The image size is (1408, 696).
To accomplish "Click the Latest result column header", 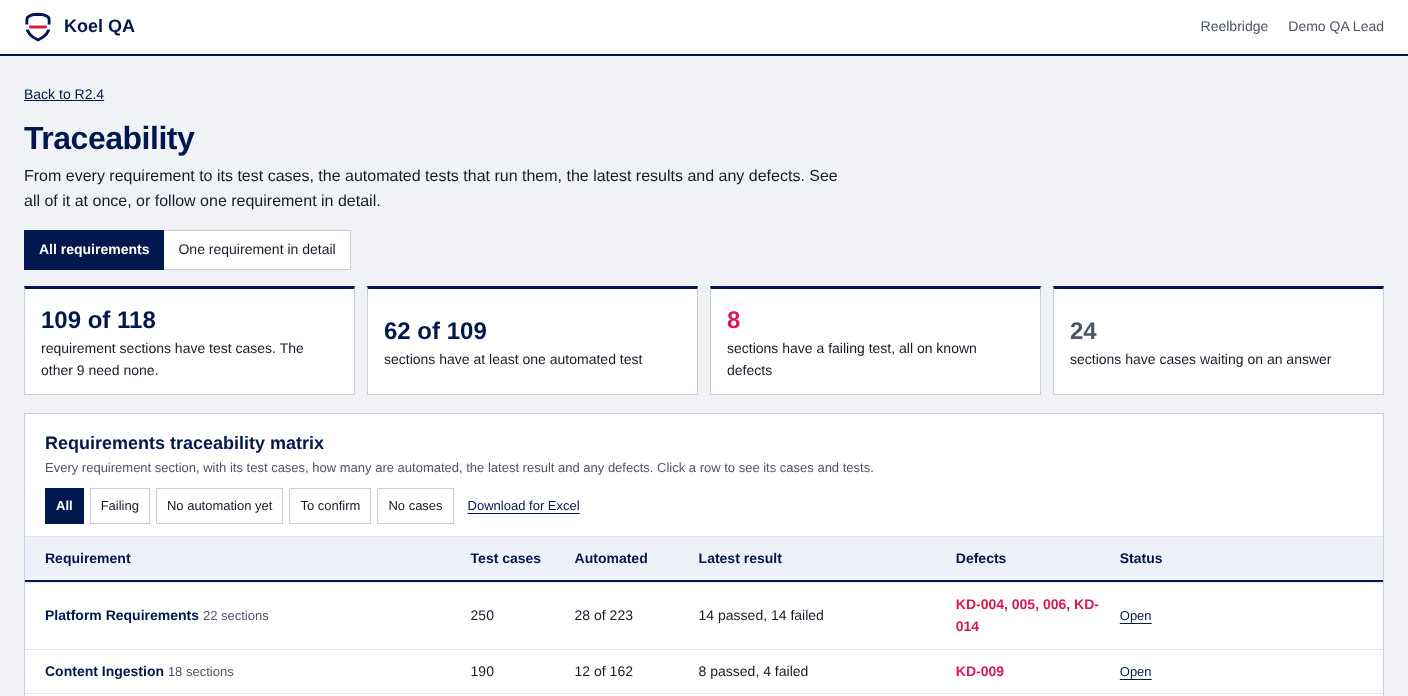I will pyautogui.click(x=740, y=559).
